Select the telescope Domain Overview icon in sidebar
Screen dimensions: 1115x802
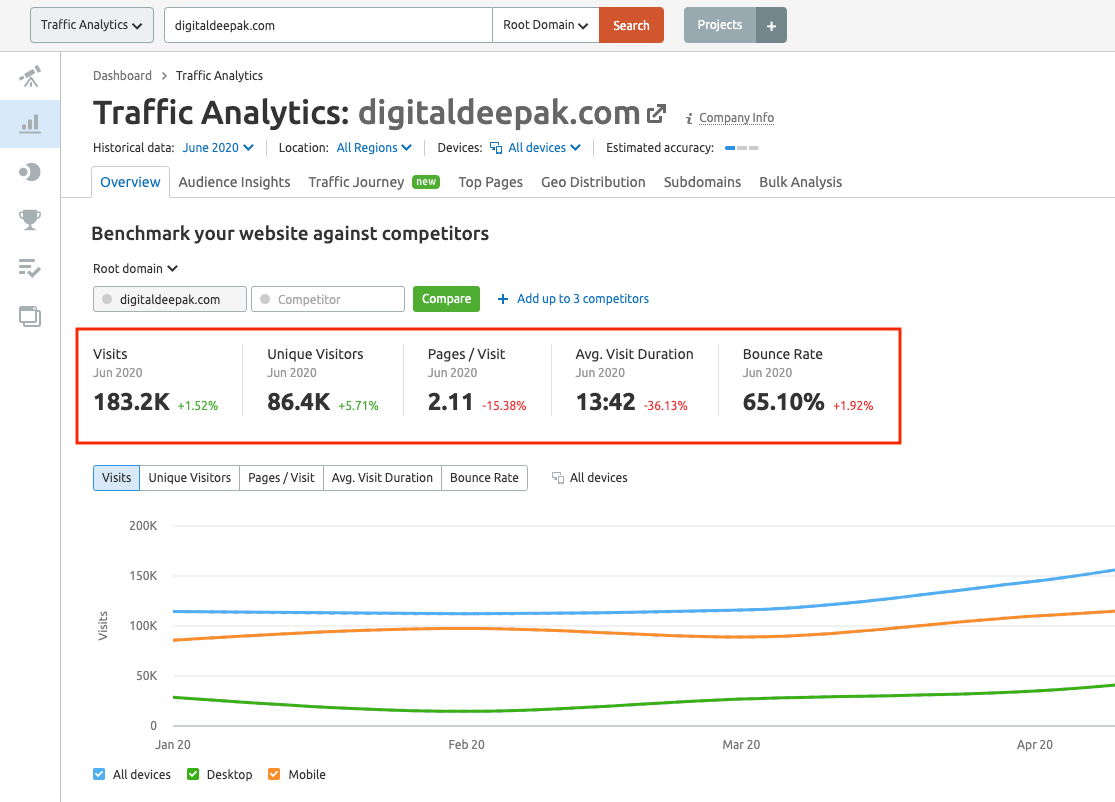point(29,77)
